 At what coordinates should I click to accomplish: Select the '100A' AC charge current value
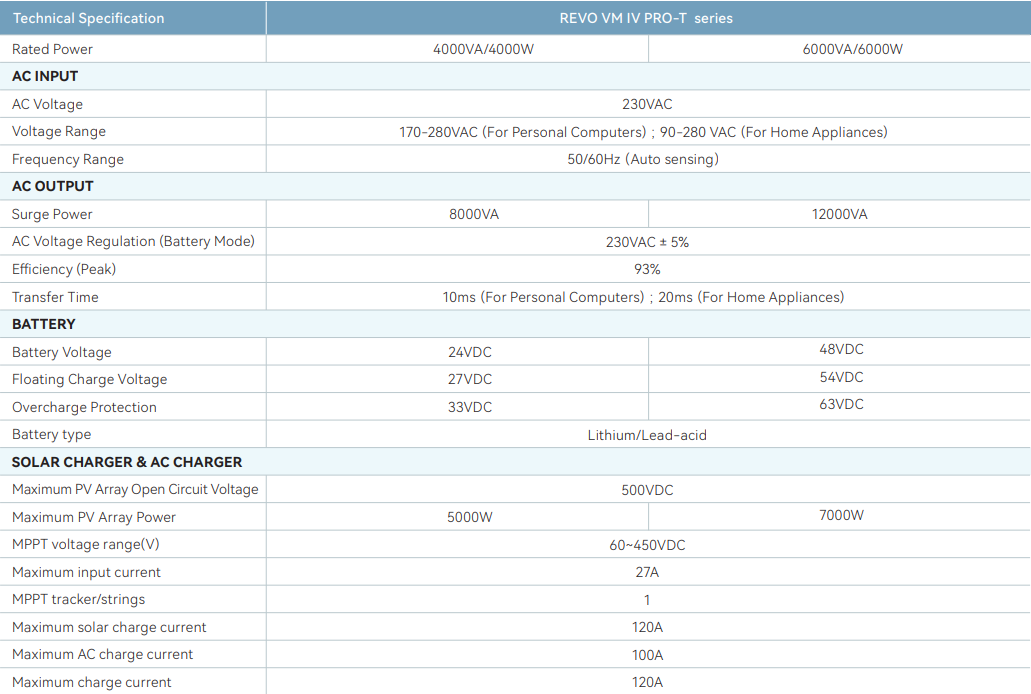pyautogui.click(x=647, y=655)
